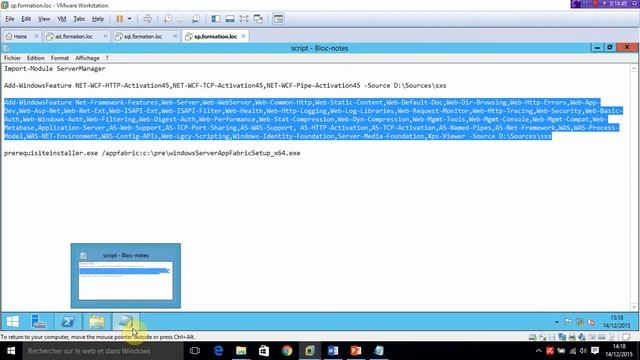Open the host Windows Start menu
Image resolution: width=640 pixels, height=360 pixels.
point(11,351)
